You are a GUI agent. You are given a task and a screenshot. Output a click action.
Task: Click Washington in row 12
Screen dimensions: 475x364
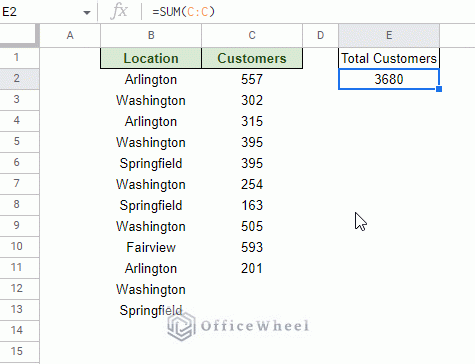[x=151, y=289]
